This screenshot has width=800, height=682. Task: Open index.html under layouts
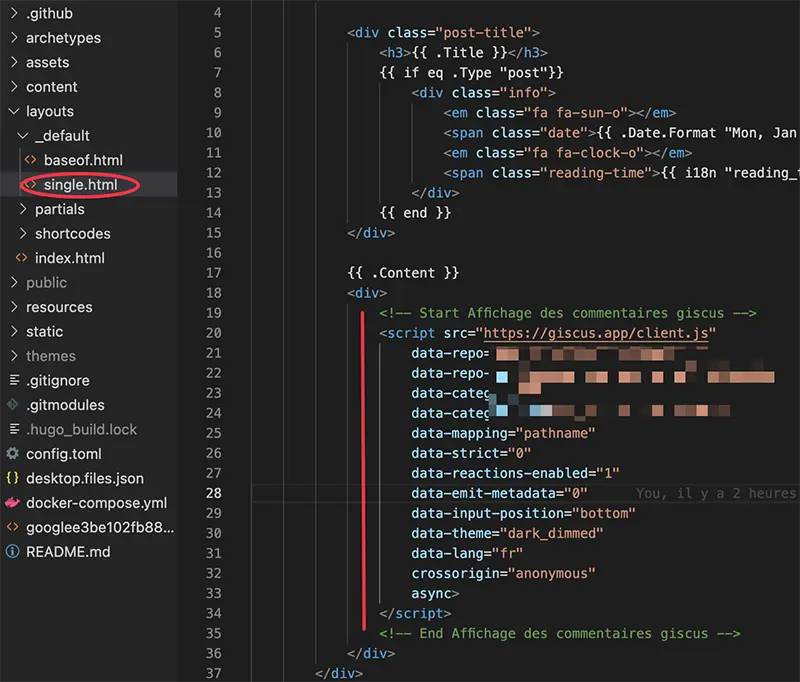click(70, 258)
